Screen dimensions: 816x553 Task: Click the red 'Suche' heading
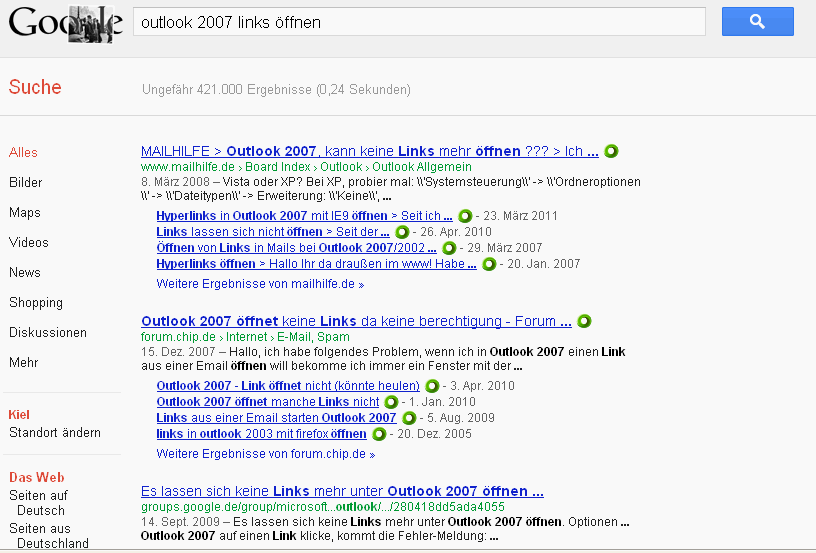pyautogui.click(x=35, y=87)
